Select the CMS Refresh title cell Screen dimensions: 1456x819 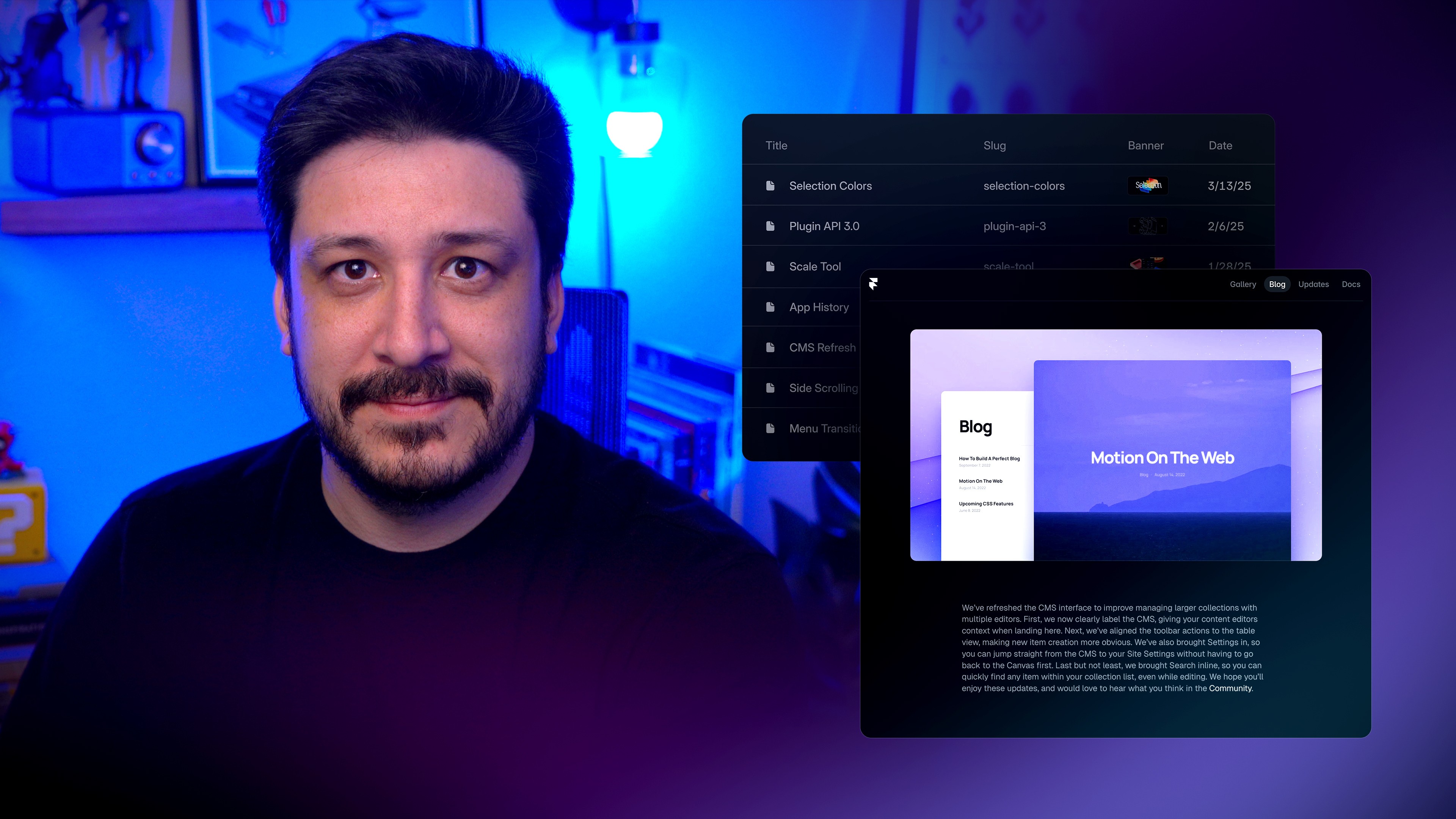[822, 348]
